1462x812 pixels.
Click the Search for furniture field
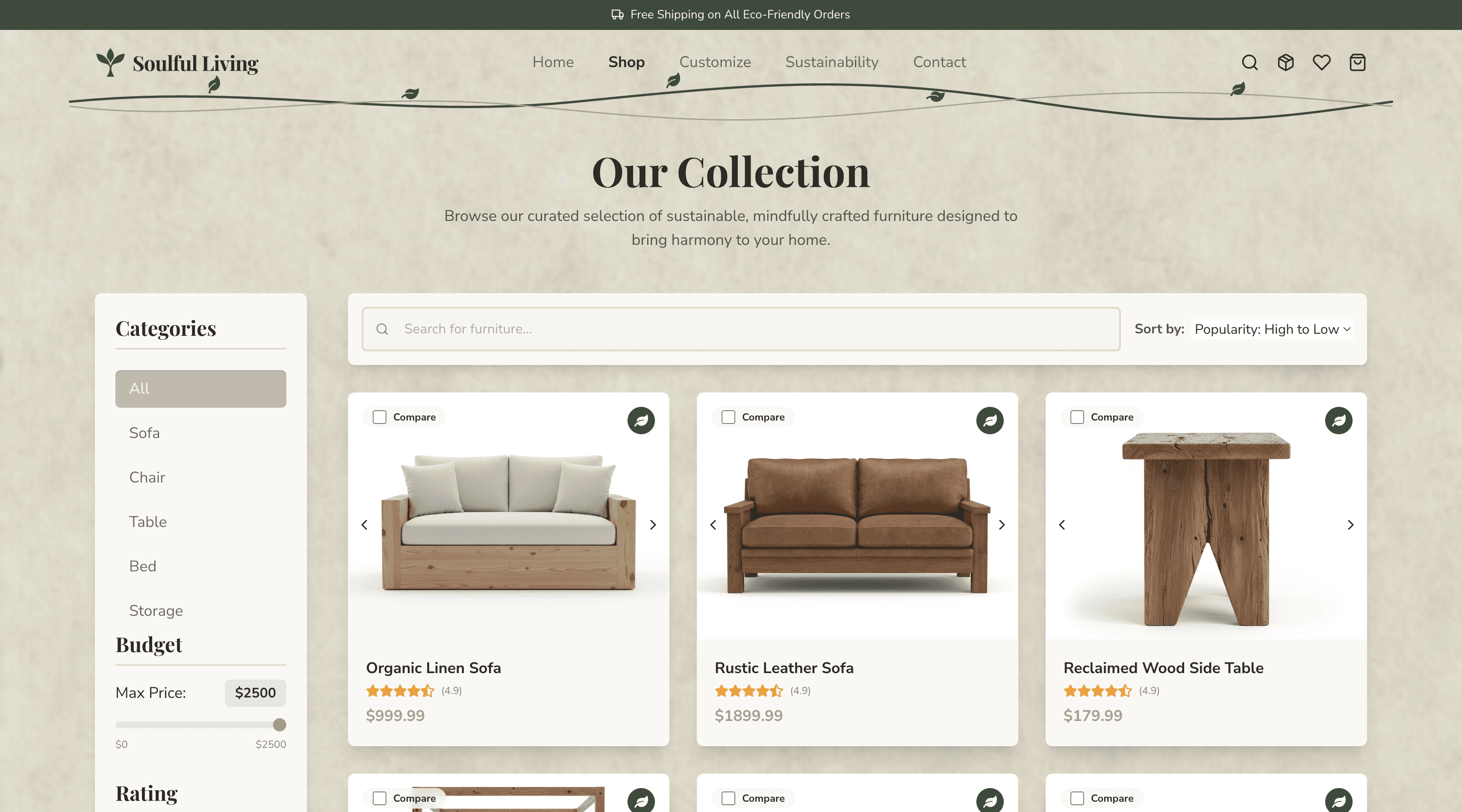pos(741,329)
